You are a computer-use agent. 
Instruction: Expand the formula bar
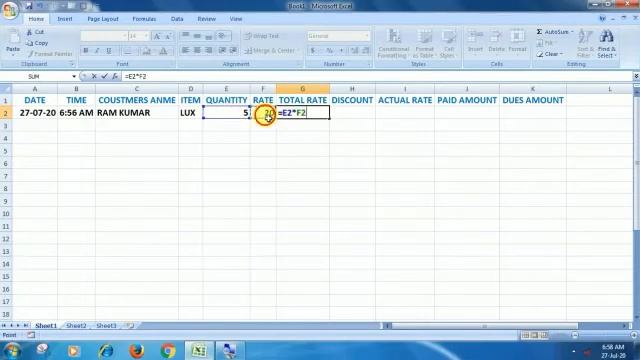[x=636, y=76]
